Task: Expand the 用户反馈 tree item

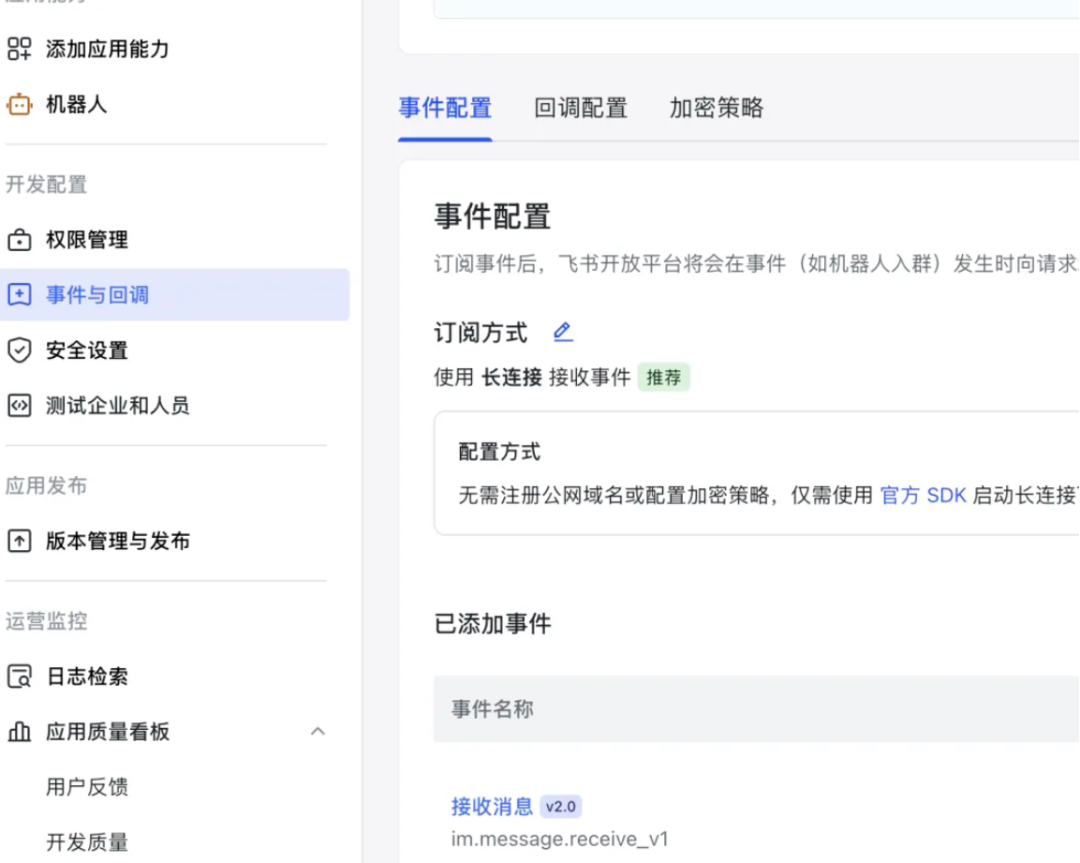Action: point(86,787)
